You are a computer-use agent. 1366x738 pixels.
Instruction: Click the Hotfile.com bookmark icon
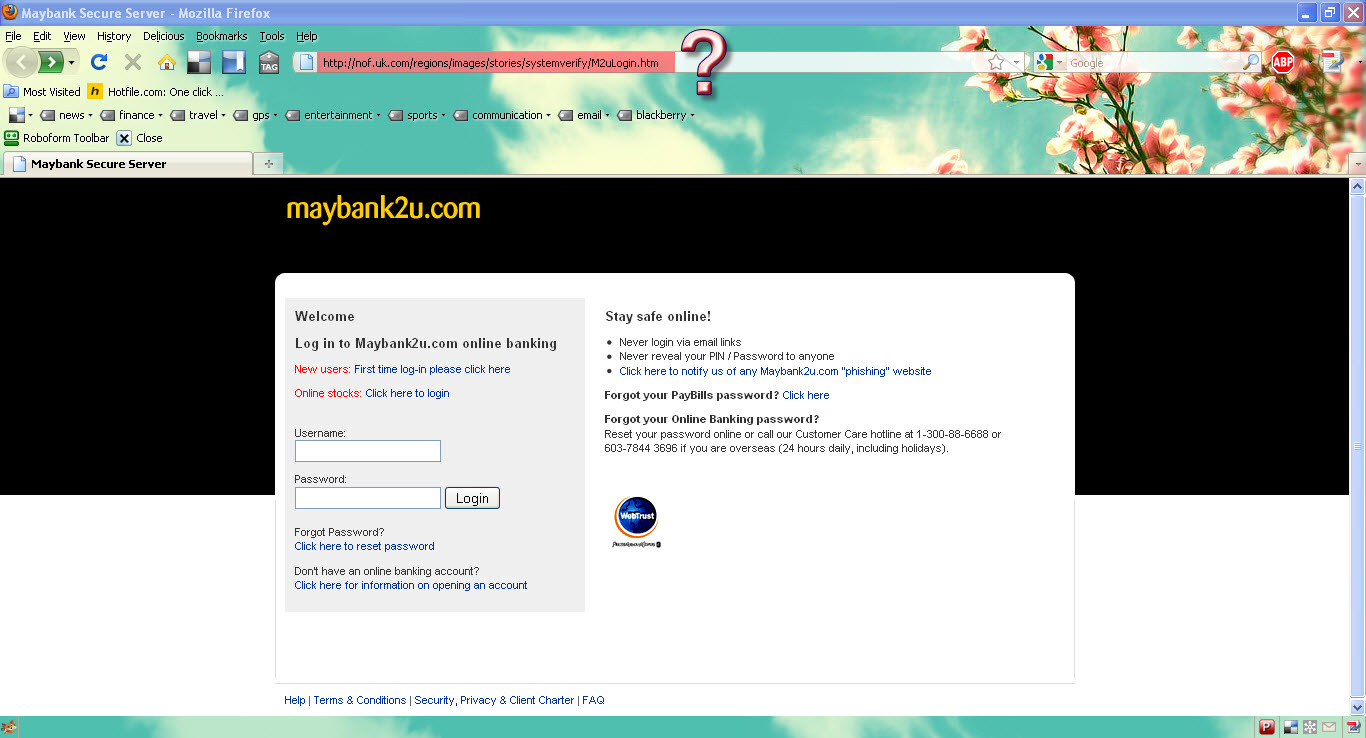point(94,91)
